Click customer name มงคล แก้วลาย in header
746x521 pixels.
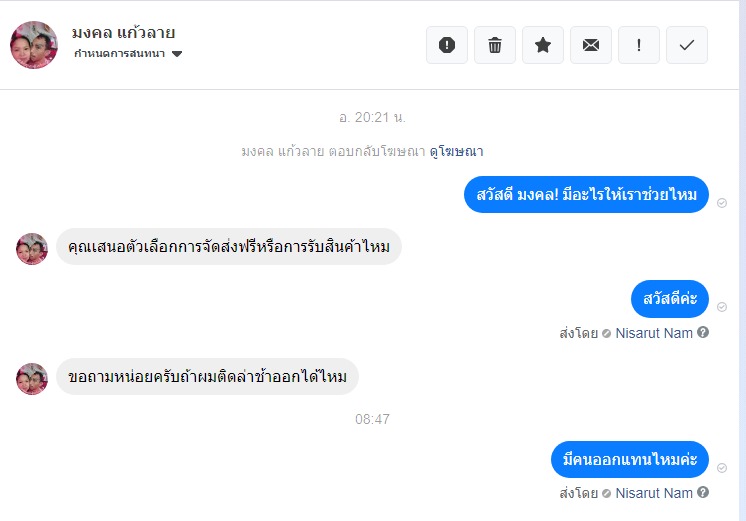click(x=123, y=32)
